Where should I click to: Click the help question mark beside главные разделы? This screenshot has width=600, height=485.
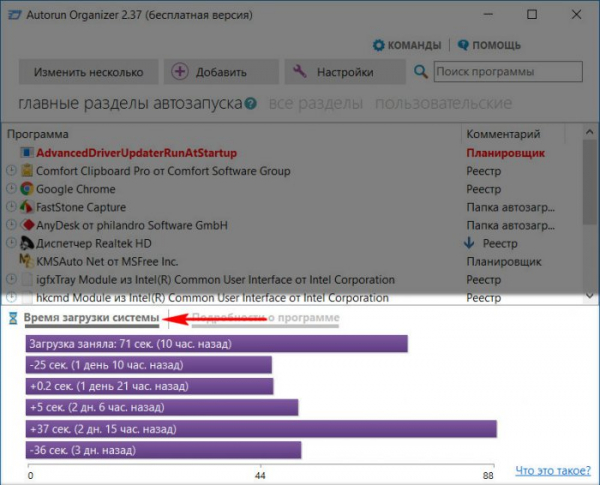(251, 103)
